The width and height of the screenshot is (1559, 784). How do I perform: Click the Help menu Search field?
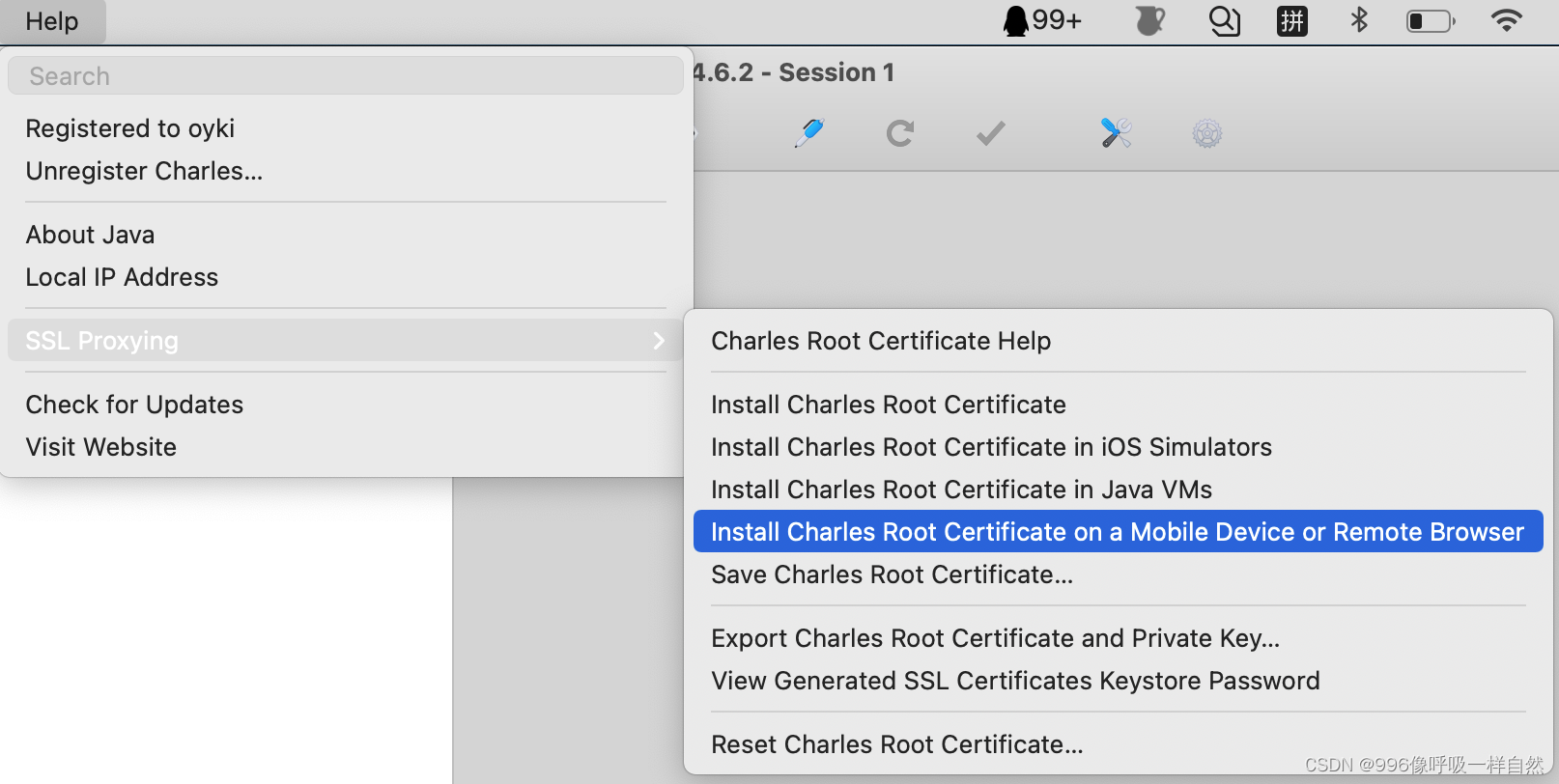click(346, 75)
